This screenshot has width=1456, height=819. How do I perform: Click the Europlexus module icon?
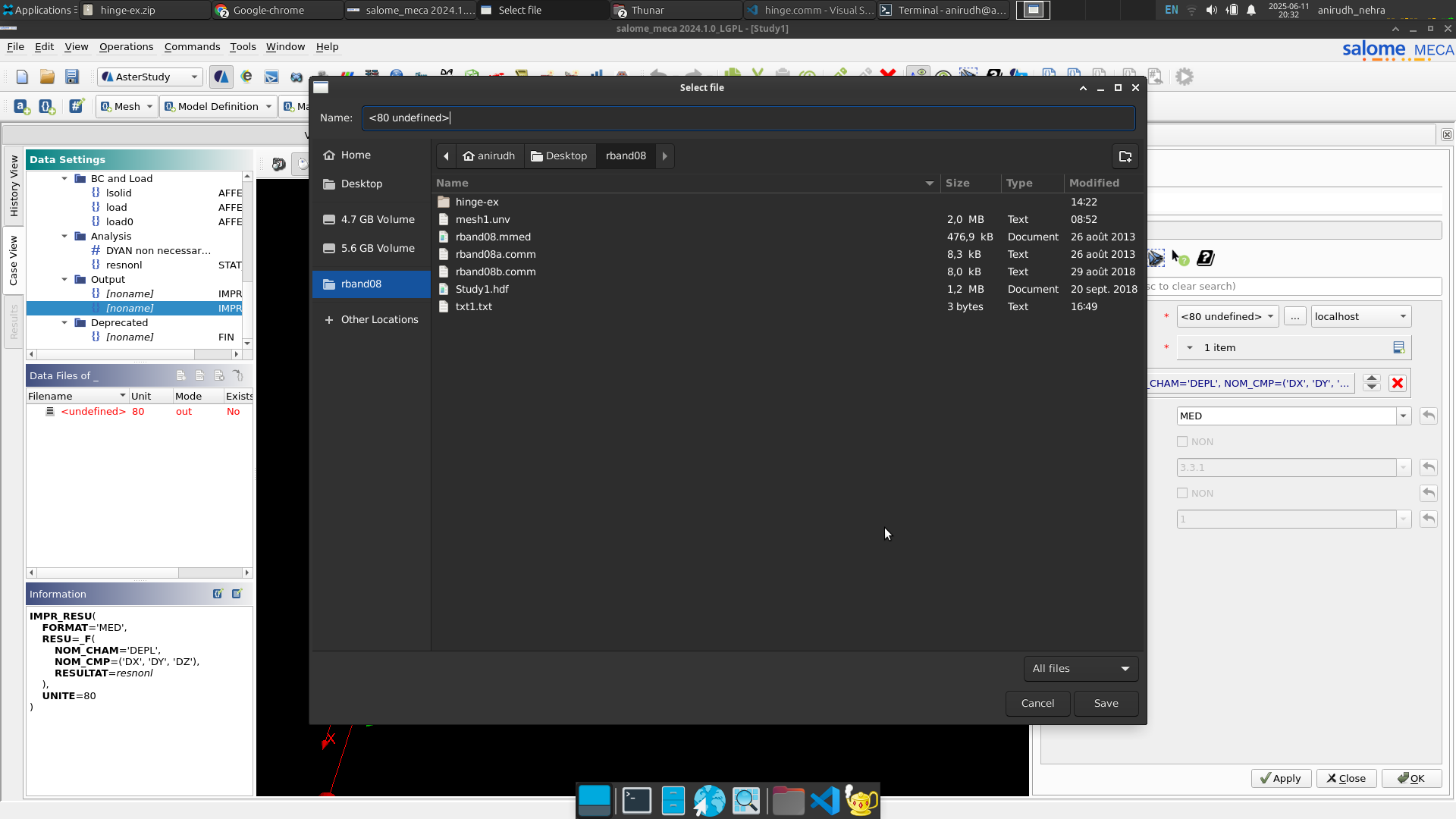click(x=246, y=77)
